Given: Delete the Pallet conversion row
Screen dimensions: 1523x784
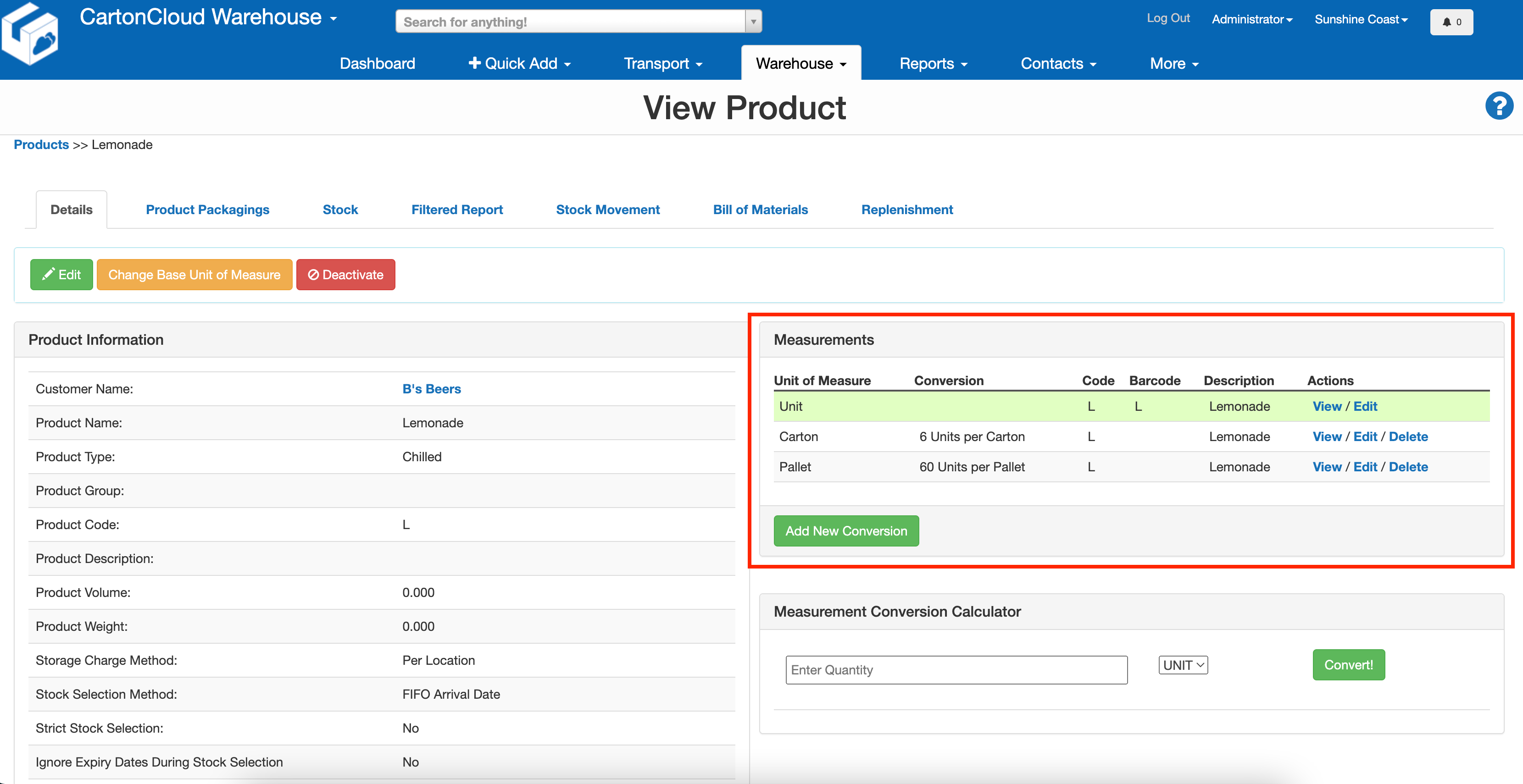Looking at the screenshot, I should point(1408,467).
